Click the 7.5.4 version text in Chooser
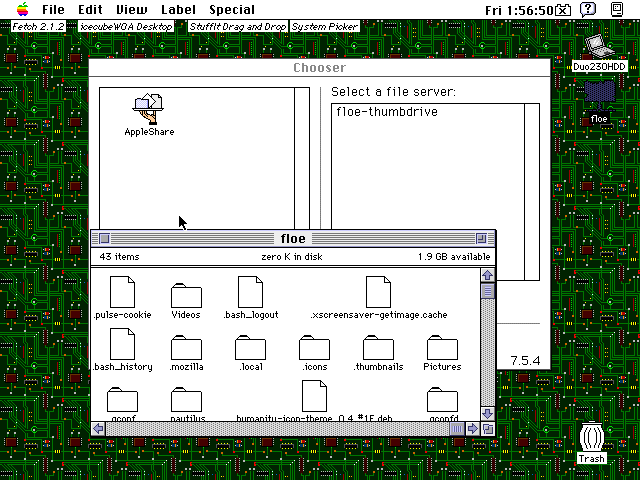Viewport: 640px width, 480px height. pyautogui.click(x=525, y=361)
